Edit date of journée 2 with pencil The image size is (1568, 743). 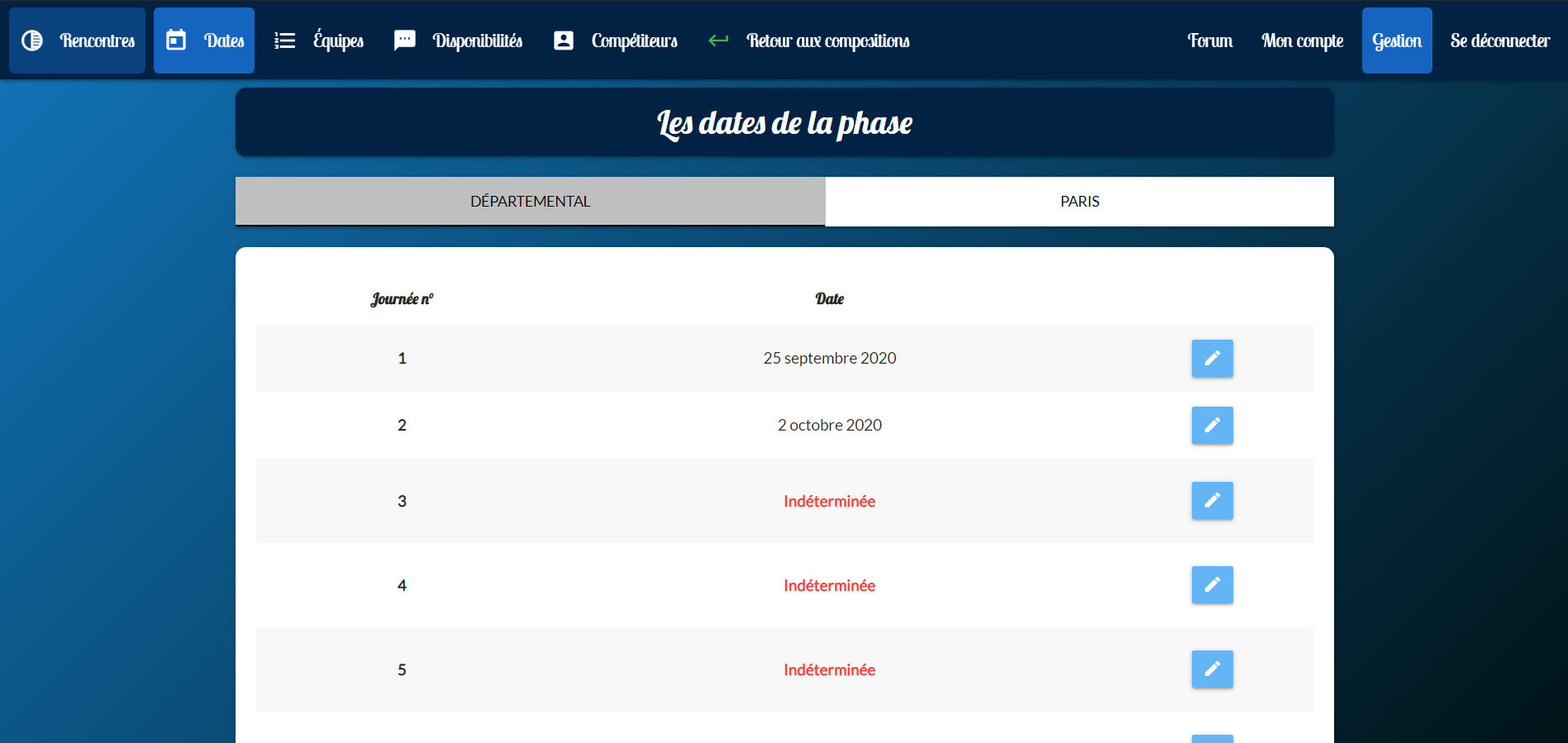[x=1213, y=426]
